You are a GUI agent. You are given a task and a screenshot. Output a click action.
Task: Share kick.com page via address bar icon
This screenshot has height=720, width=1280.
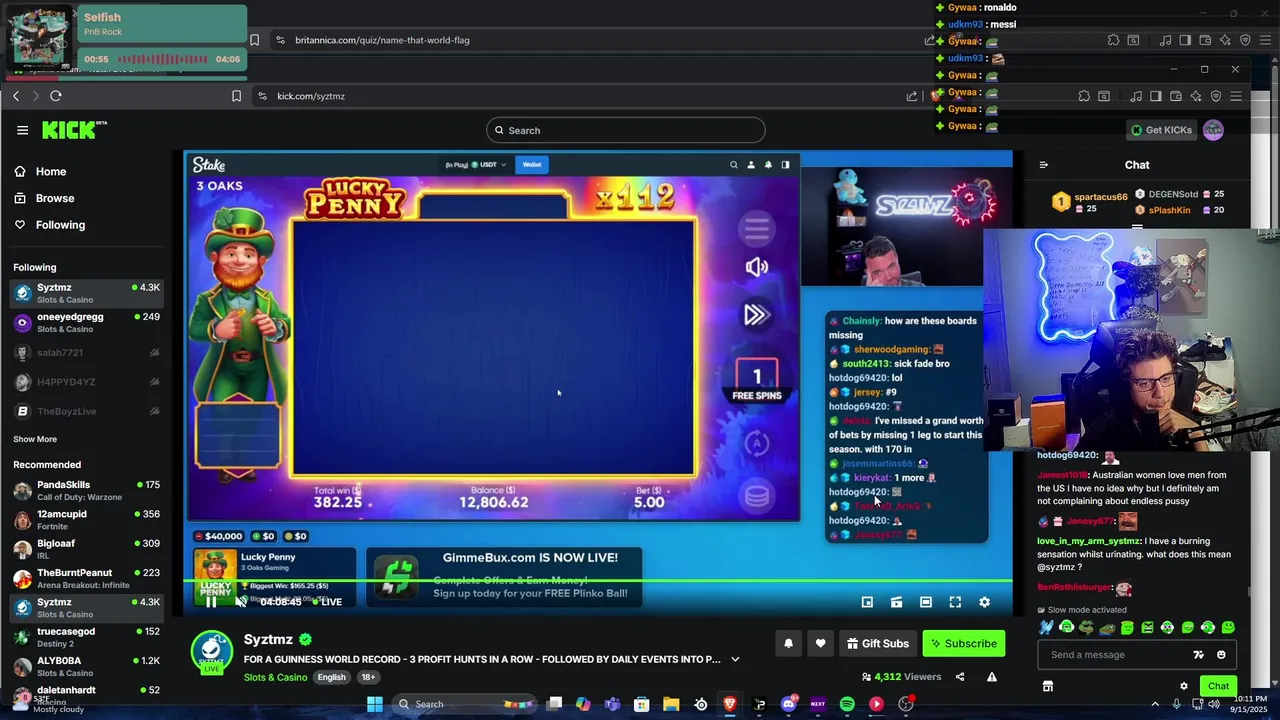tap(911, 96)
